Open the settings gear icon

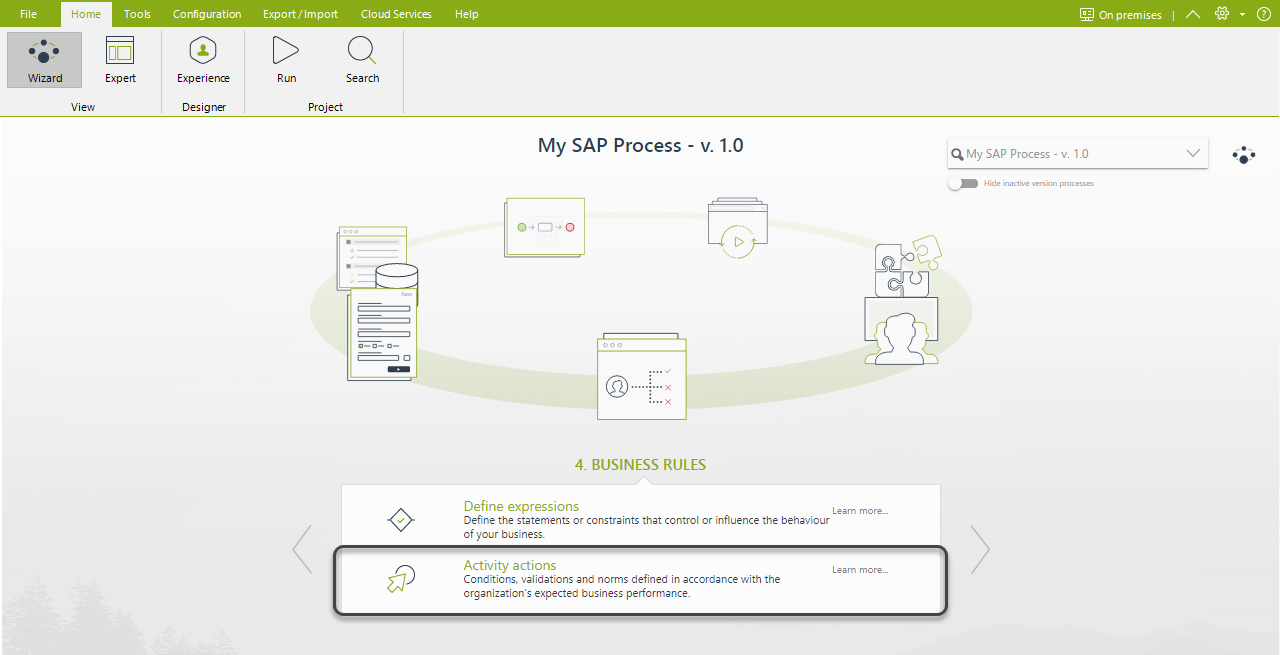[1221, 14]
